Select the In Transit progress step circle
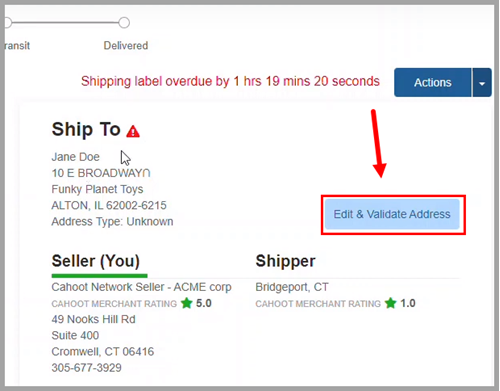 8,23
